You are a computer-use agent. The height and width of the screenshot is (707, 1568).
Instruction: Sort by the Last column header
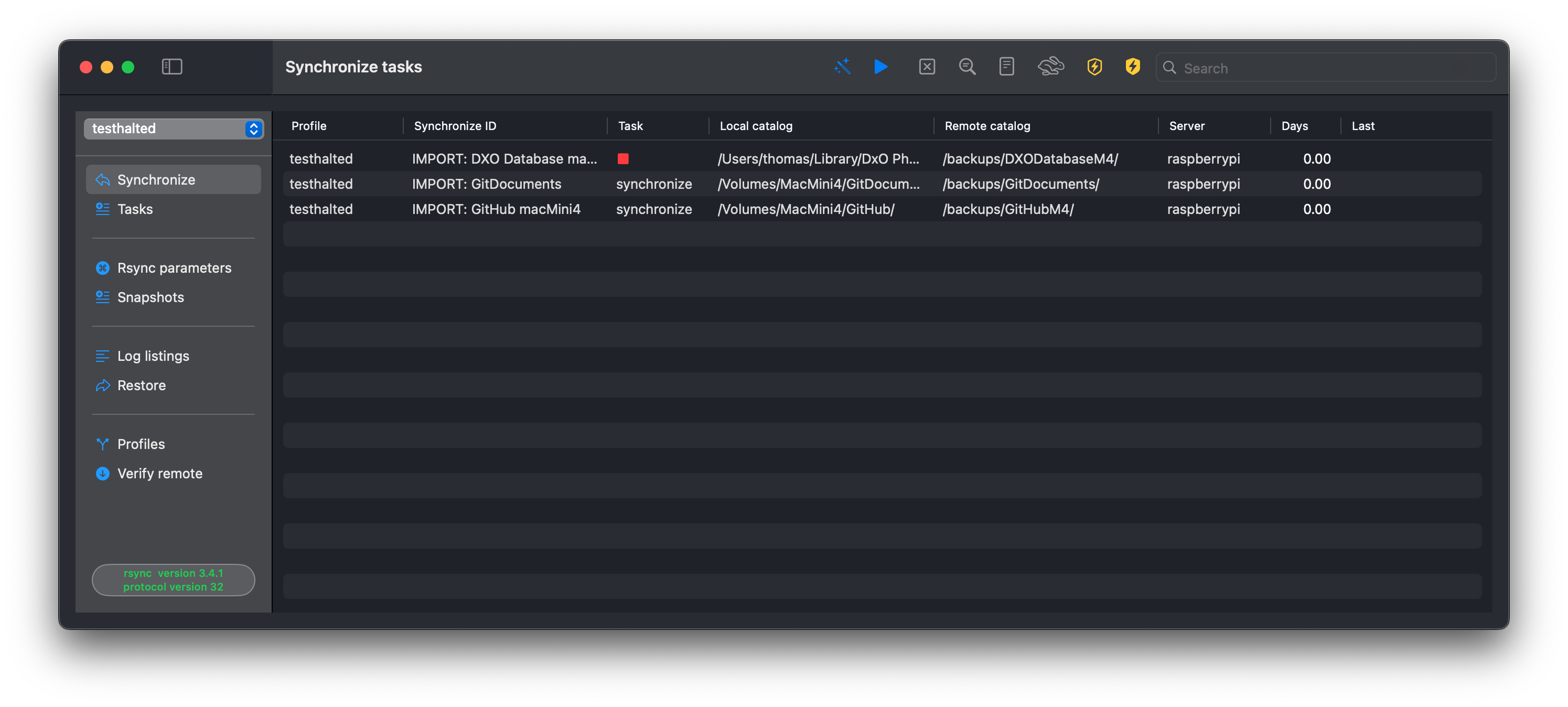click(x=1362, y=126)
